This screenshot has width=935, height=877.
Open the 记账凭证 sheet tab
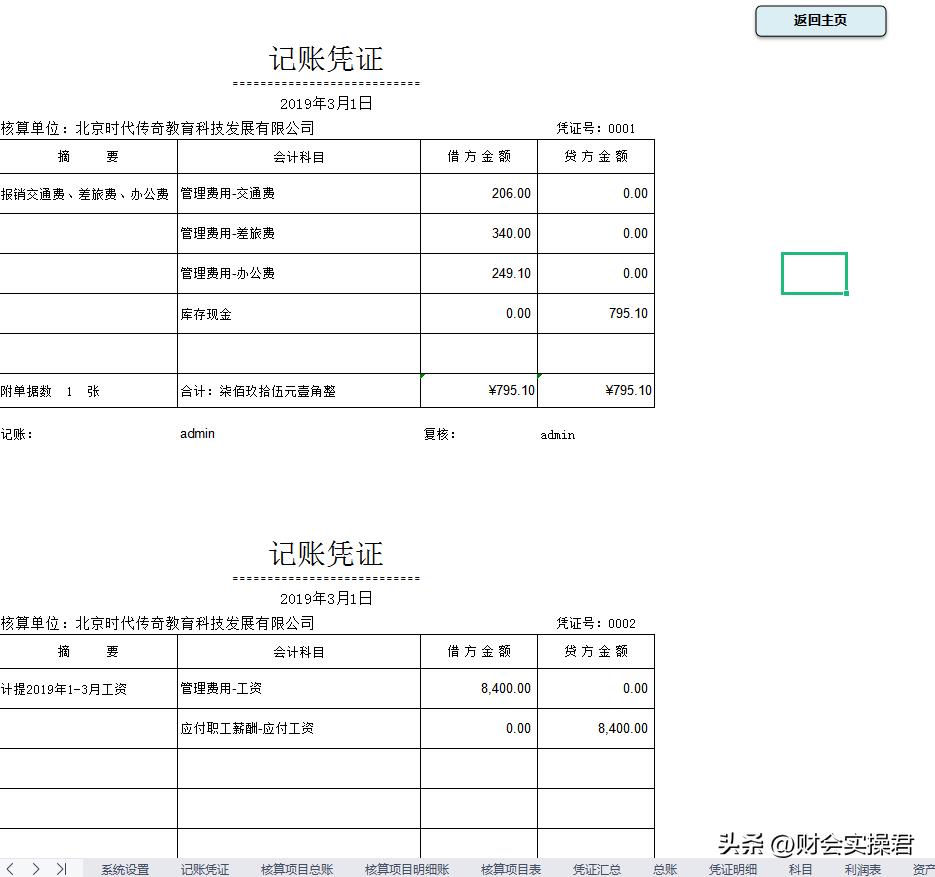tap(204, 869)
